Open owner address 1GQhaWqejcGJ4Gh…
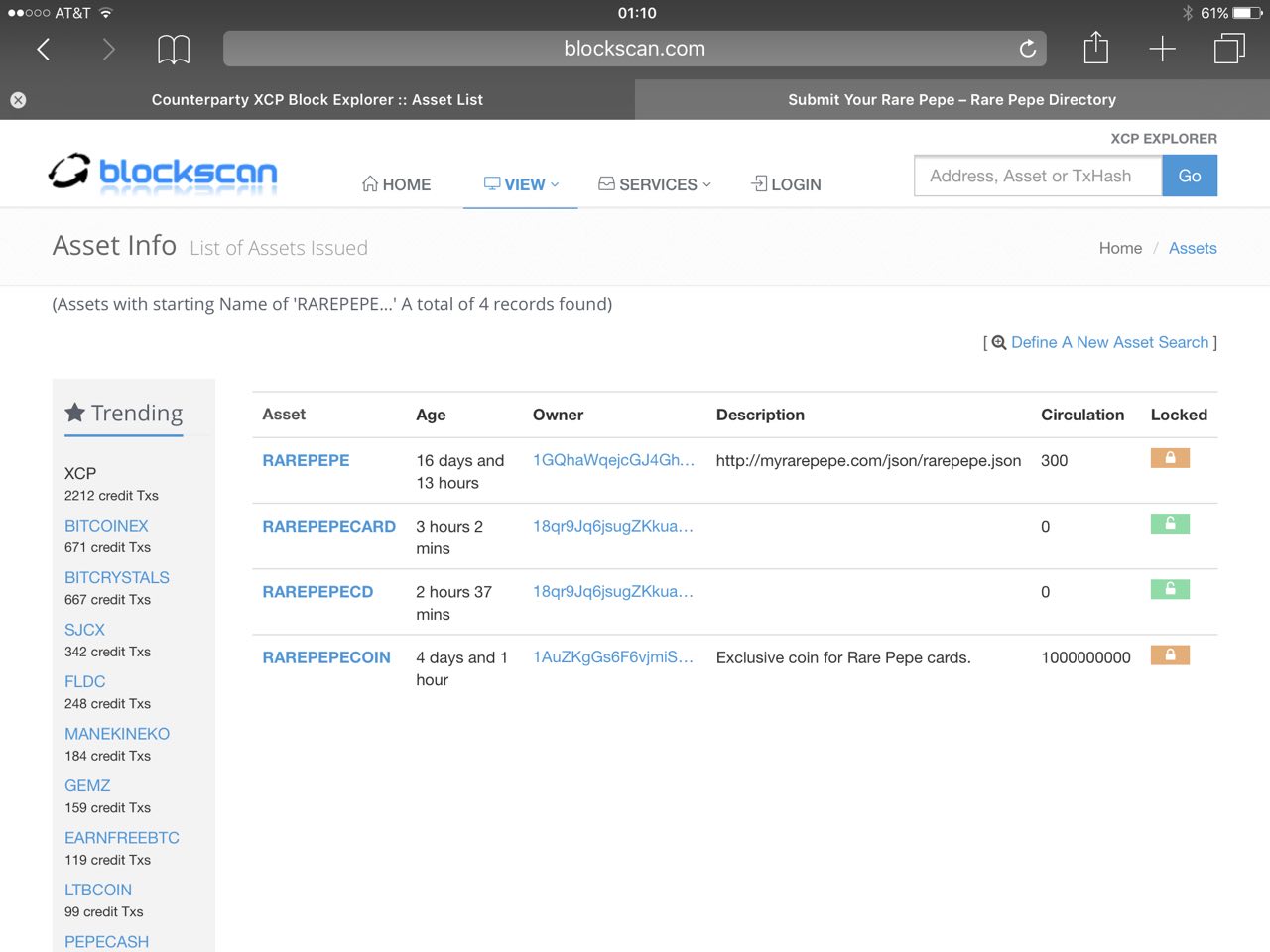The height and width of the screenshot is (952, 1270). [613, 460]
